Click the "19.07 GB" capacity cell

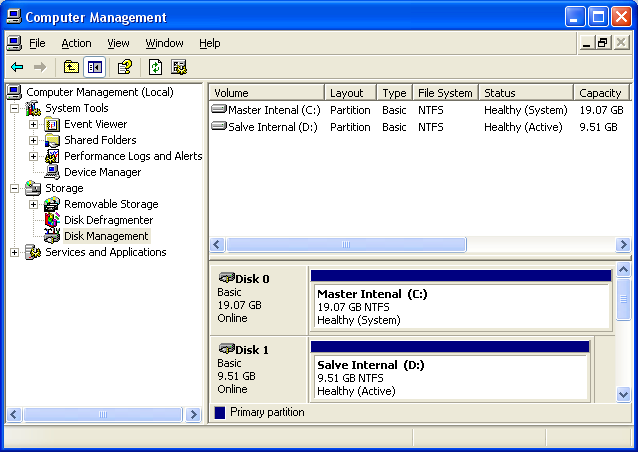(x=601, y=110)
